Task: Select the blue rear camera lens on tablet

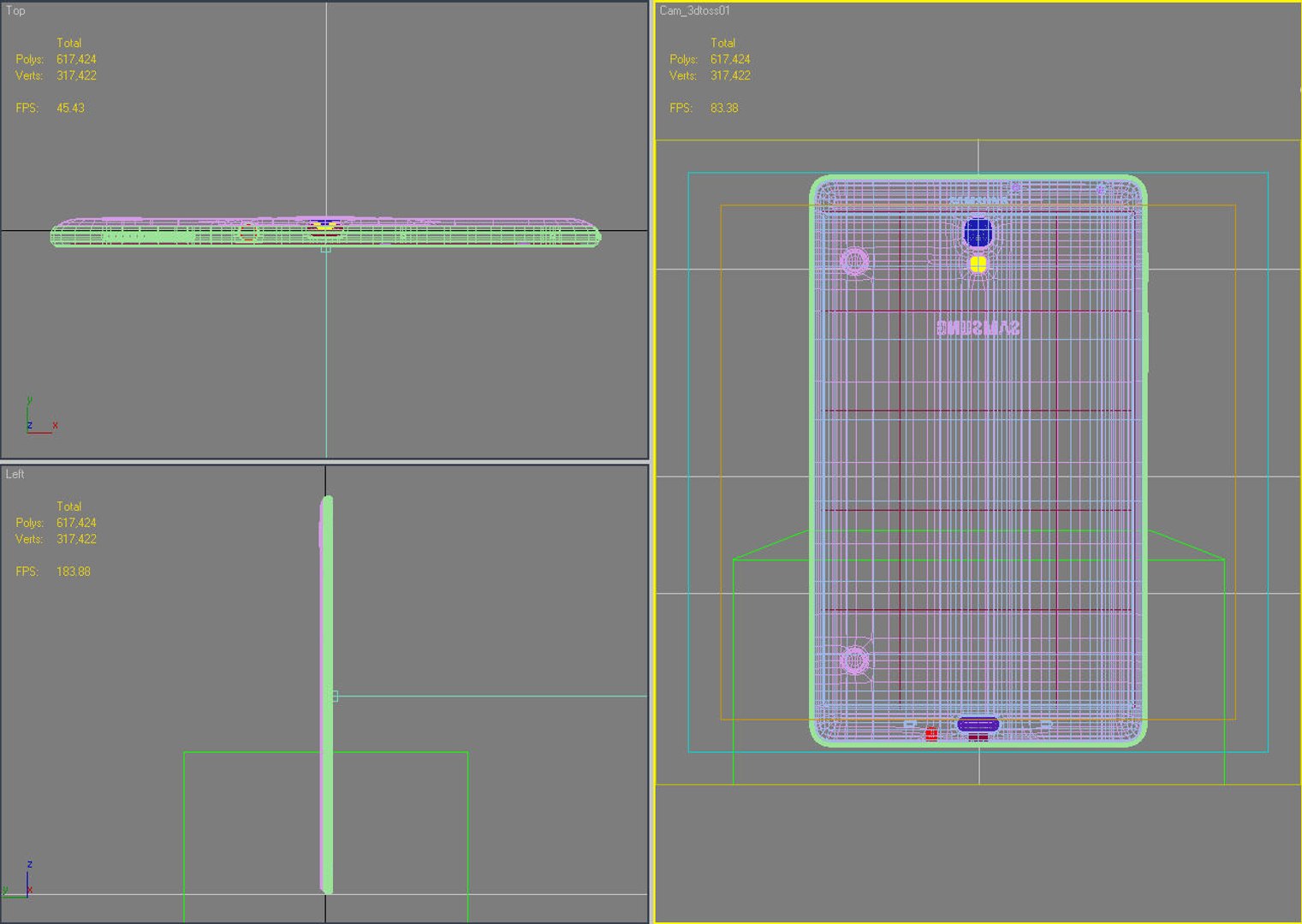Action: point(978,232)
